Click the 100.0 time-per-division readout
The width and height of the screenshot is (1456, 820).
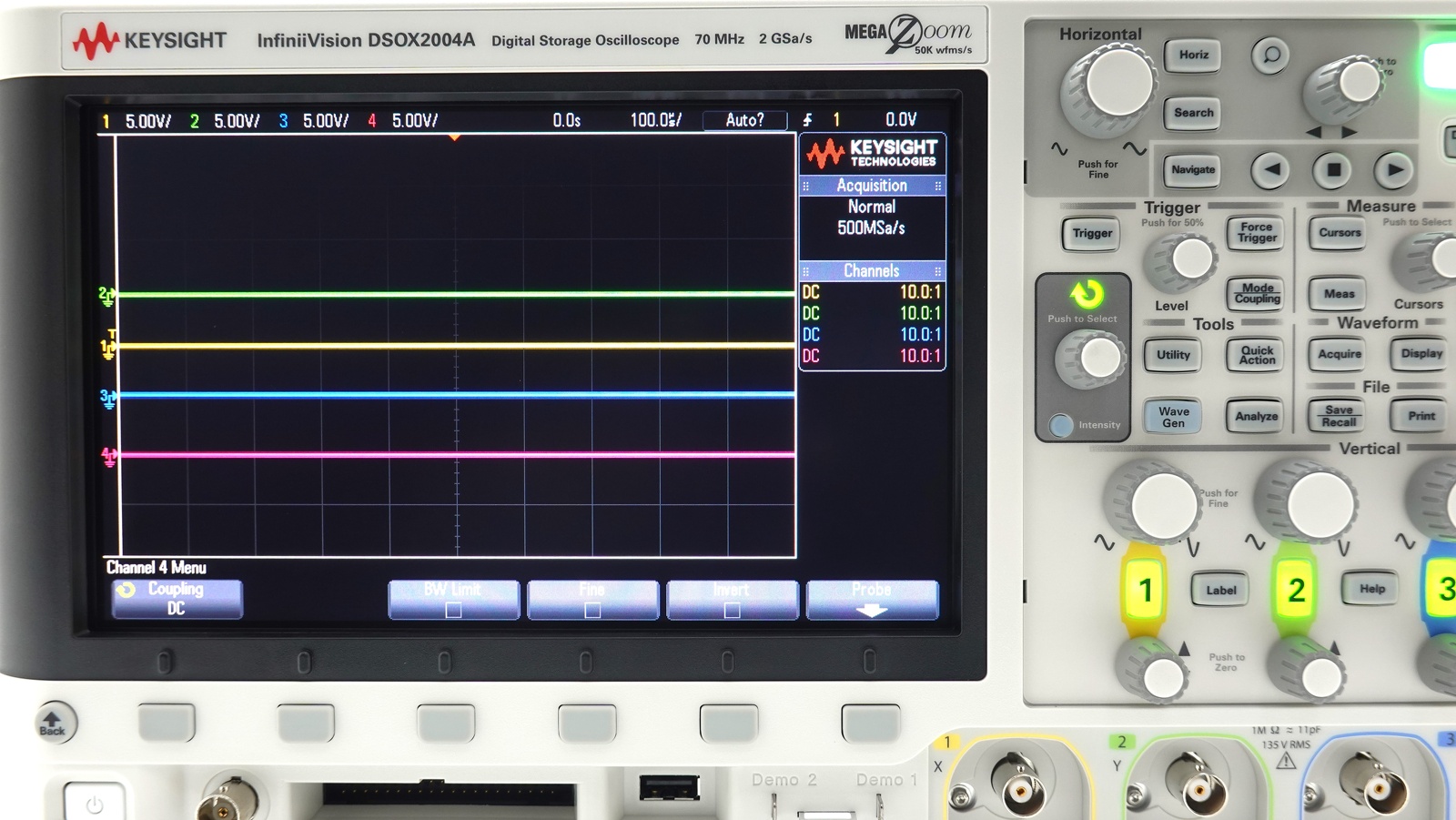click(x=655, y=120)
